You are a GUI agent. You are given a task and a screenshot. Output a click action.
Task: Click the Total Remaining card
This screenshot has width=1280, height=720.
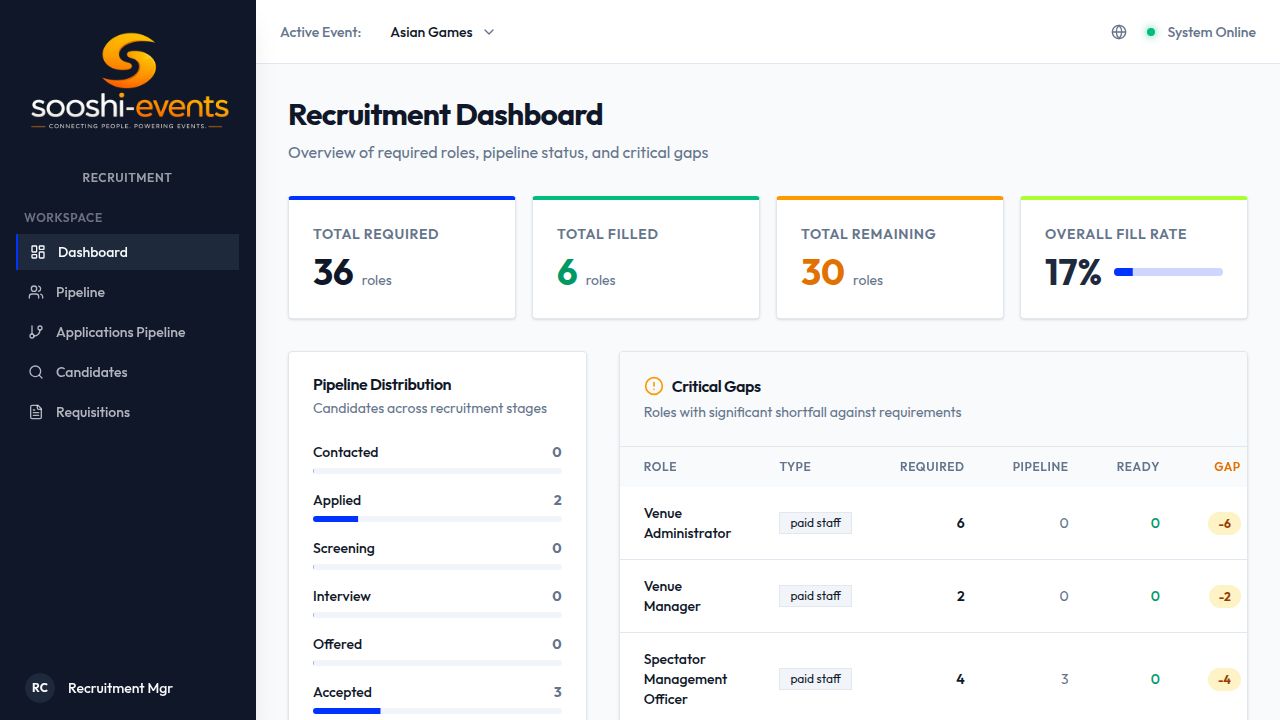coord(890,258)
